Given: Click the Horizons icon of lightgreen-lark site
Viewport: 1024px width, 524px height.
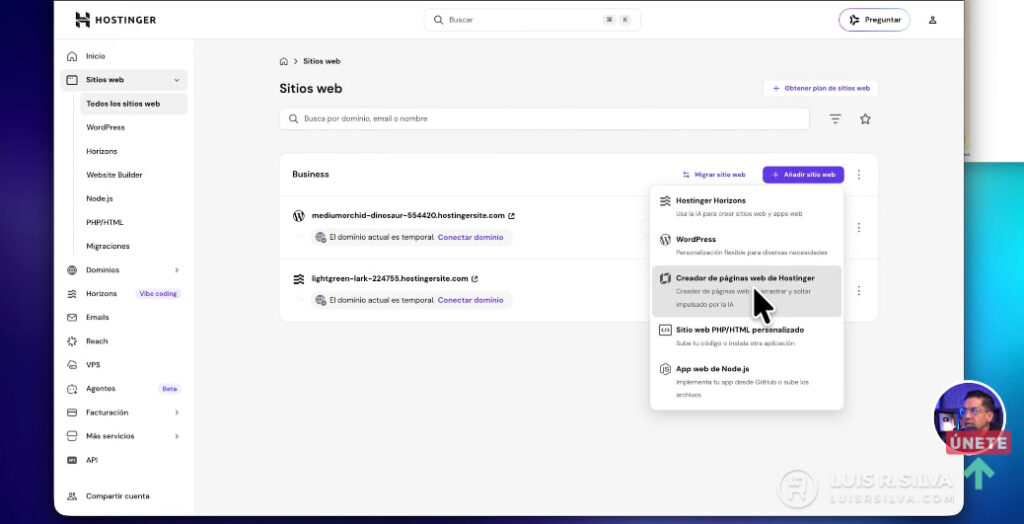Looking at the screenshot, I should (x=298, y=279).
